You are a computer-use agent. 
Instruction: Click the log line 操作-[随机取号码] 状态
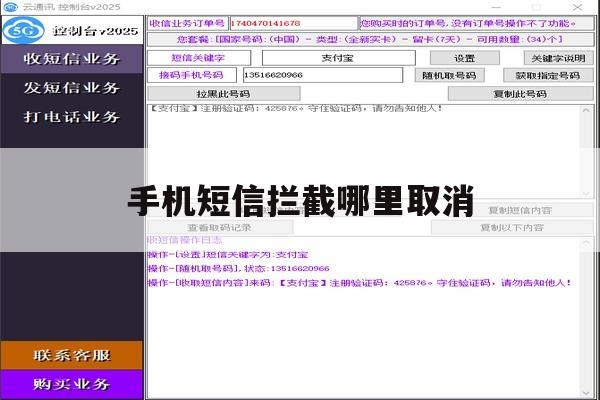pos(239,269)
